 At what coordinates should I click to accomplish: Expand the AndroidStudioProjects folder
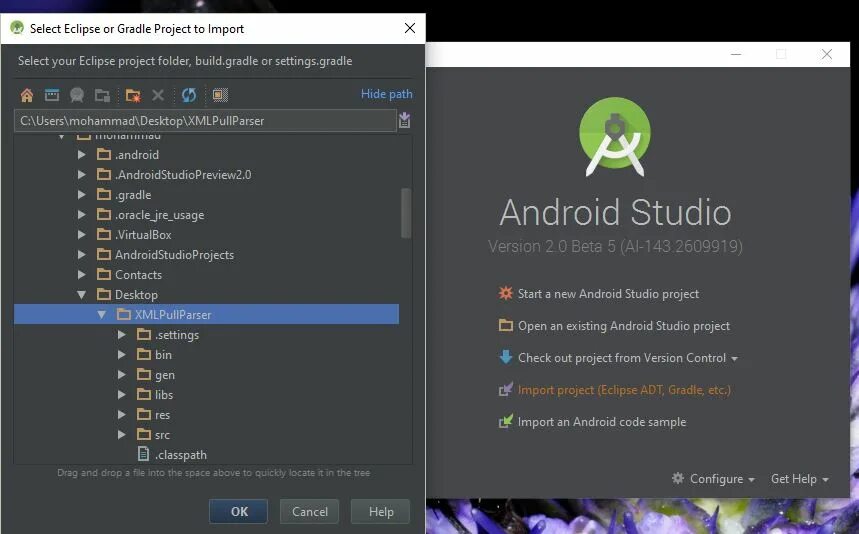point(82,255)
